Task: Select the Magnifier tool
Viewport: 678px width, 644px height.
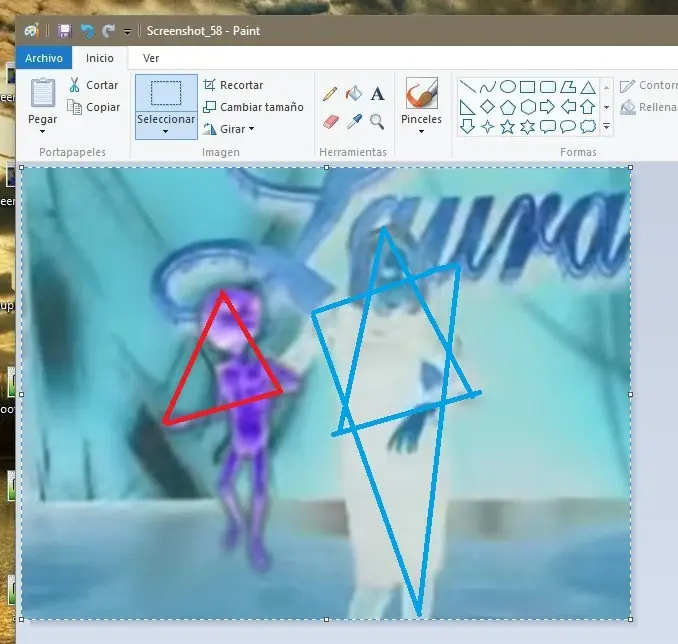Action: click(377, 122)
